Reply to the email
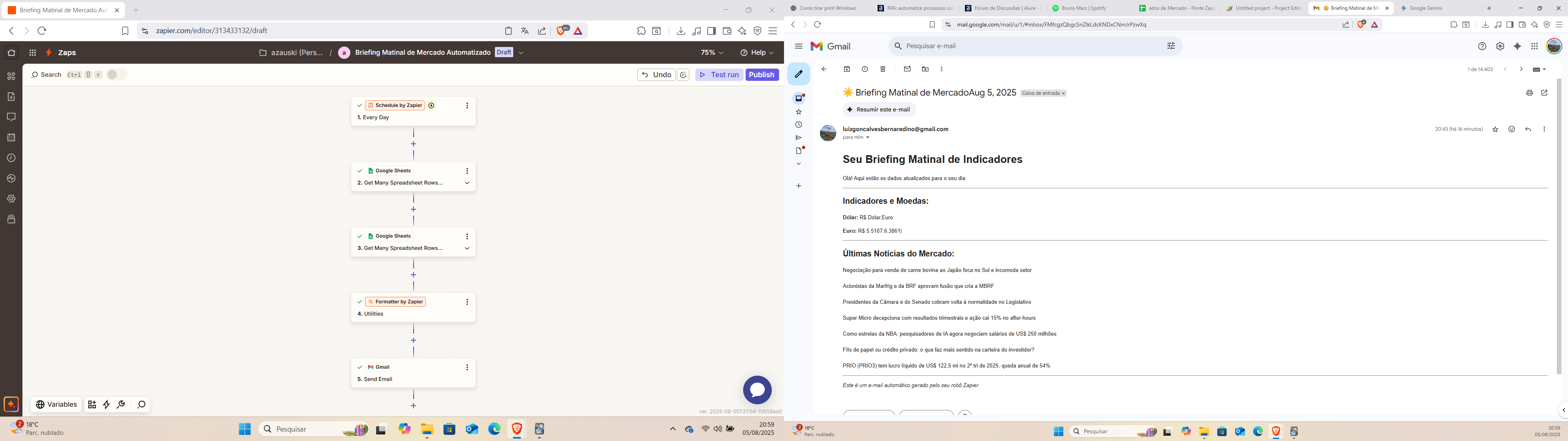 1528,129
